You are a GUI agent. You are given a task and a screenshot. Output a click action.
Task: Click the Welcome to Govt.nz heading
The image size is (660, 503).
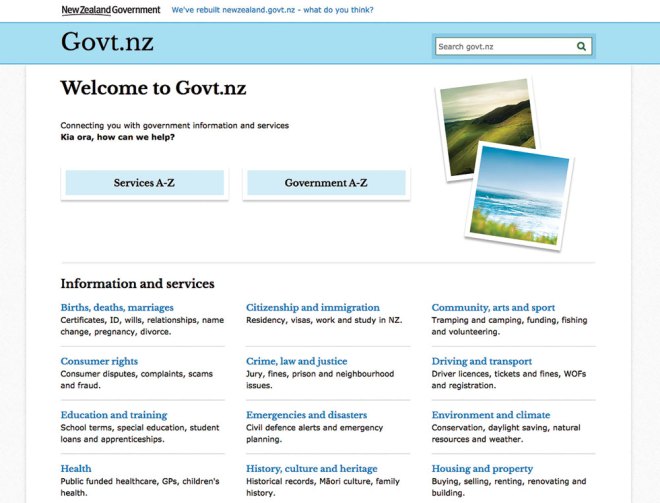click(154, 88)
